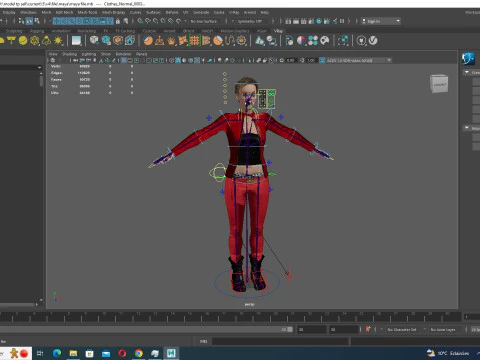Screen dimensions: 480x360
Task: Click the time slider ruler
Action: pos(230,317)
